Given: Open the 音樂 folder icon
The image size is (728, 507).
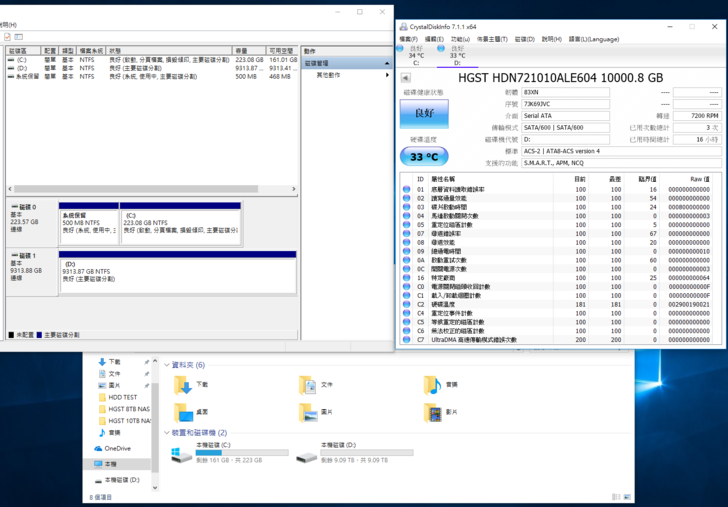Looking at the screenshot, I should click(x=432, y=385).
